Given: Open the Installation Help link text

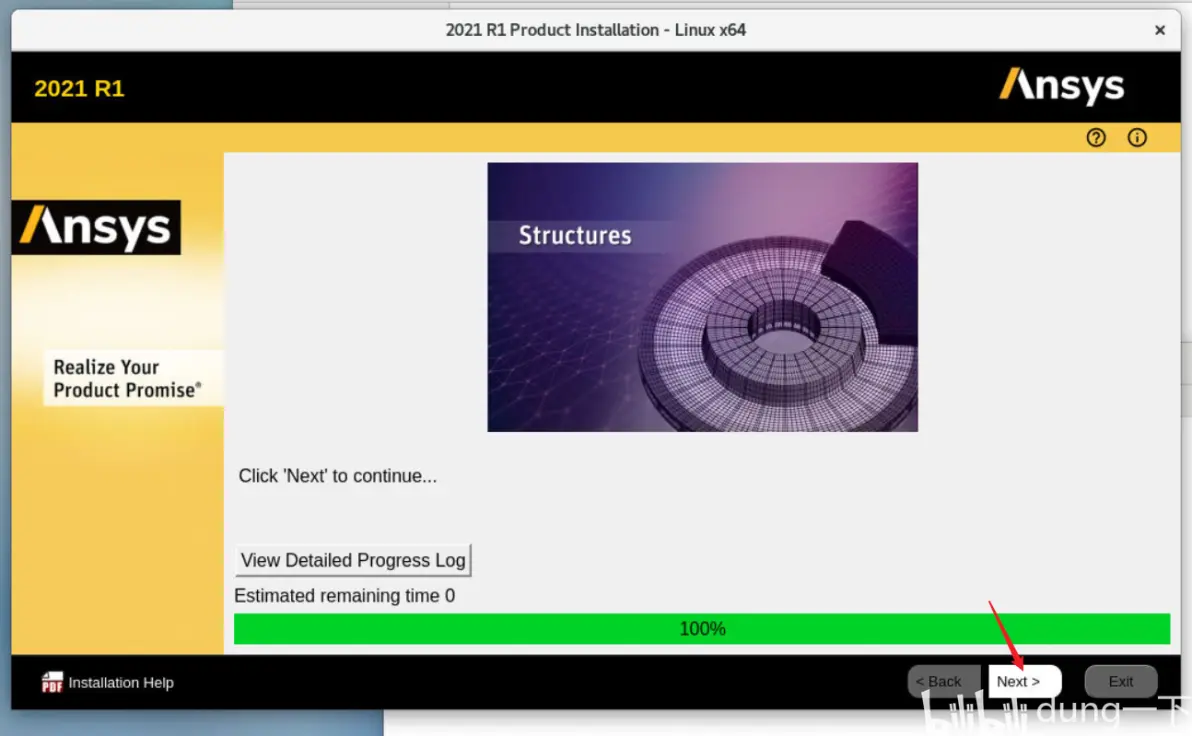Looking at the screenshot, I should 121,683.
